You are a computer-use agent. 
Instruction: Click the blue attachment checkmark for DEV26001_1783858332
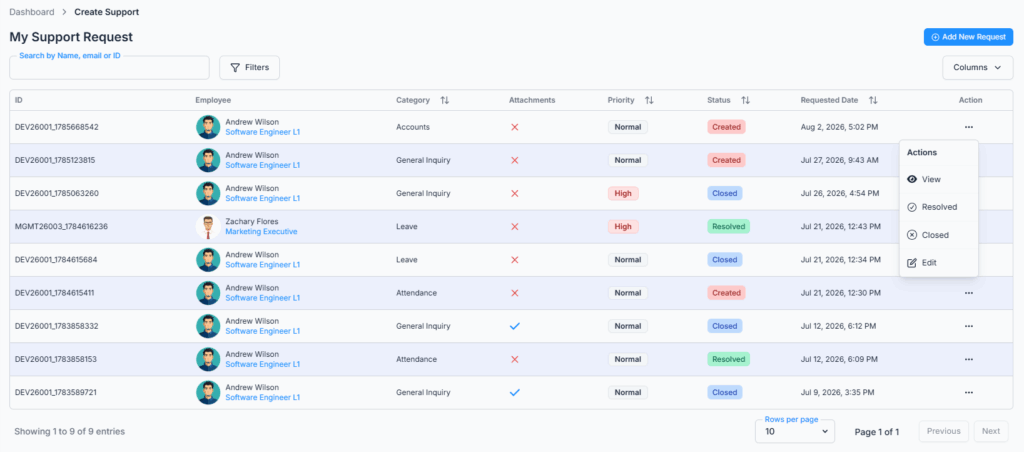(x=515, y=326)
